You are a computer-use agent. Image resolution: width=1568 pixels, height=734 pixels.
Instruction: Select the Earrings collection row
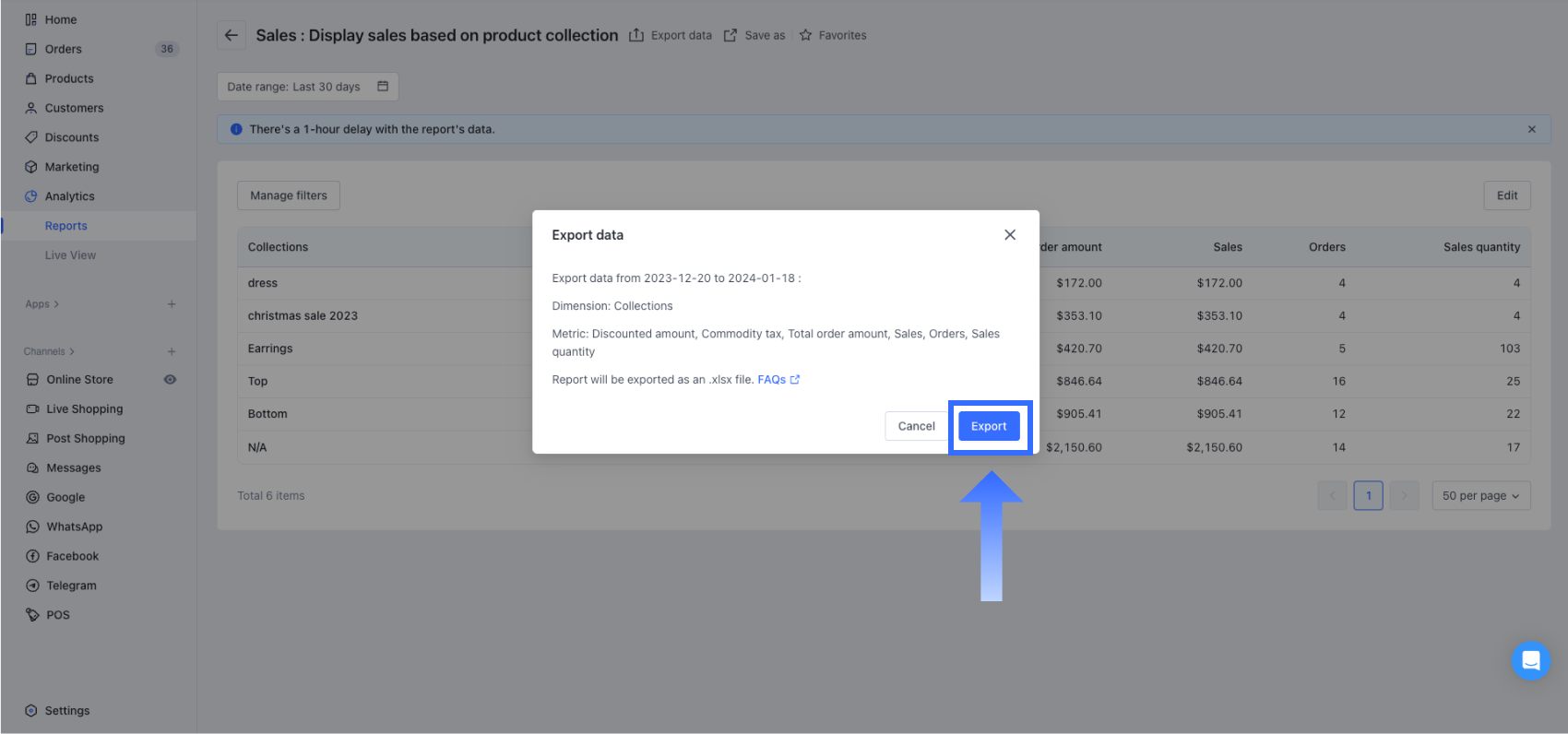(x=884, y=349)
